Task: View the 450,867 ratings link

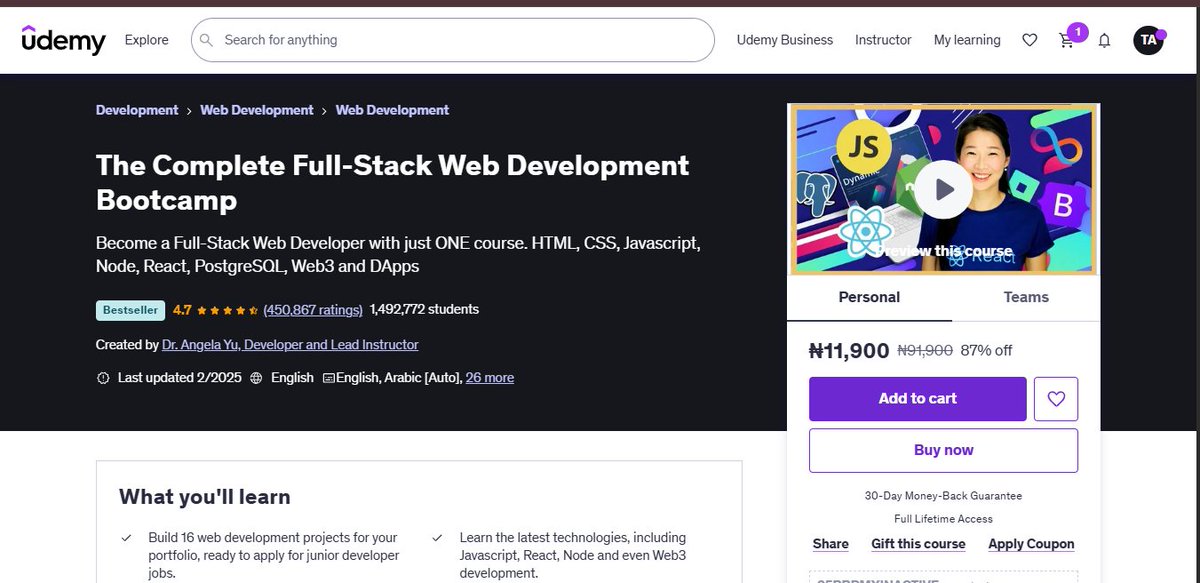Action: pyautogui.click(x=313, y=310)
